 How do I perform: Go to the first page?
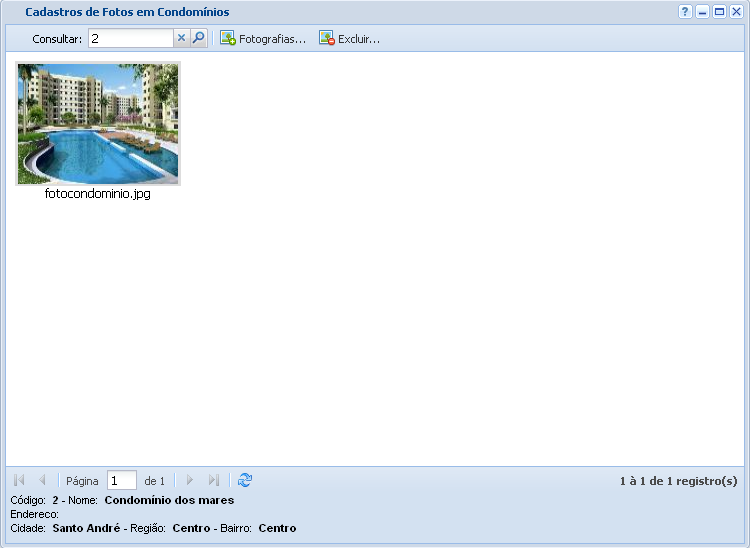(19, 481)
